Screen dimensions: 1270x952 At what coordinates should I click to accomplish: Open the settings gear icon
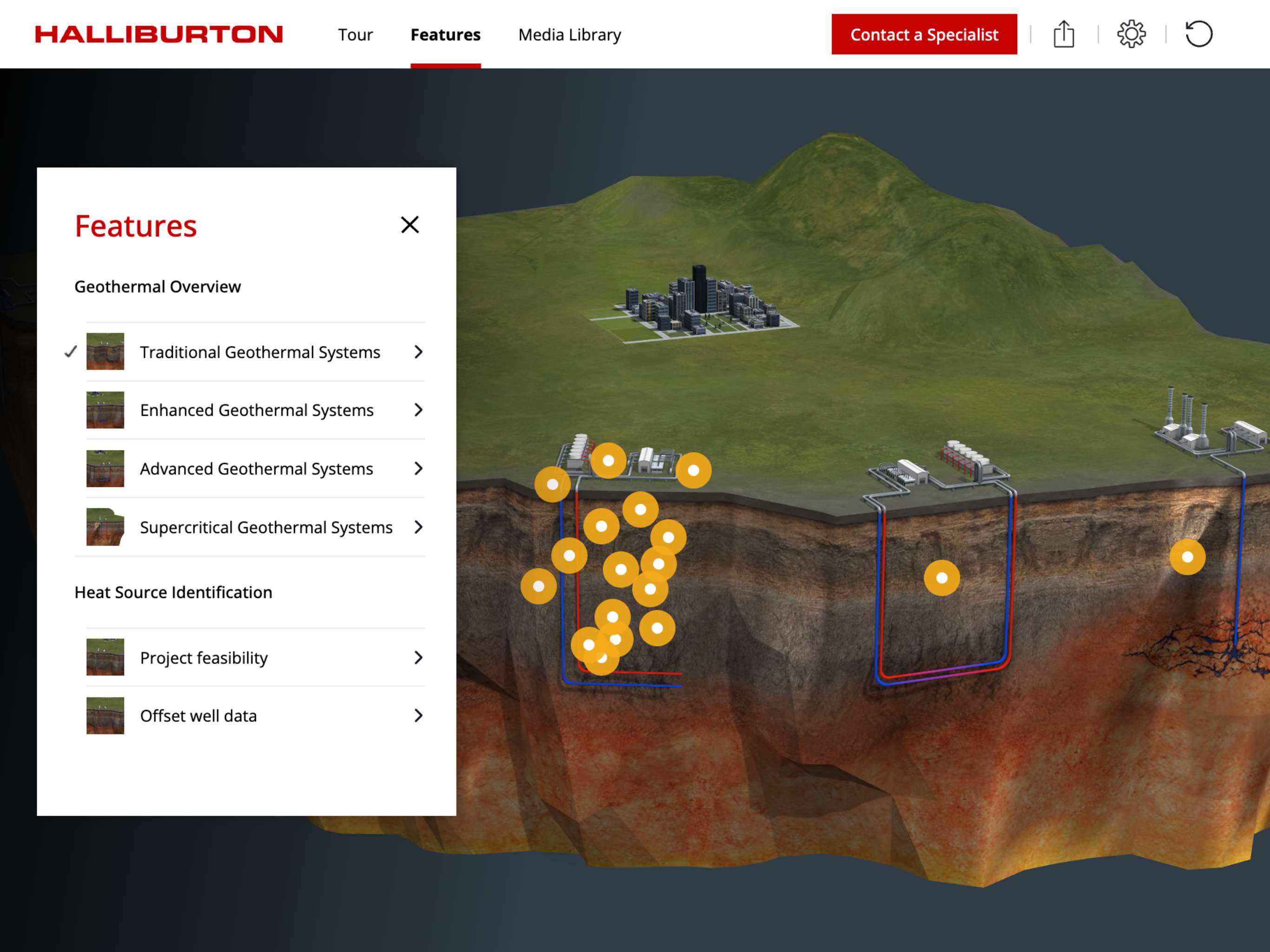1131,34
